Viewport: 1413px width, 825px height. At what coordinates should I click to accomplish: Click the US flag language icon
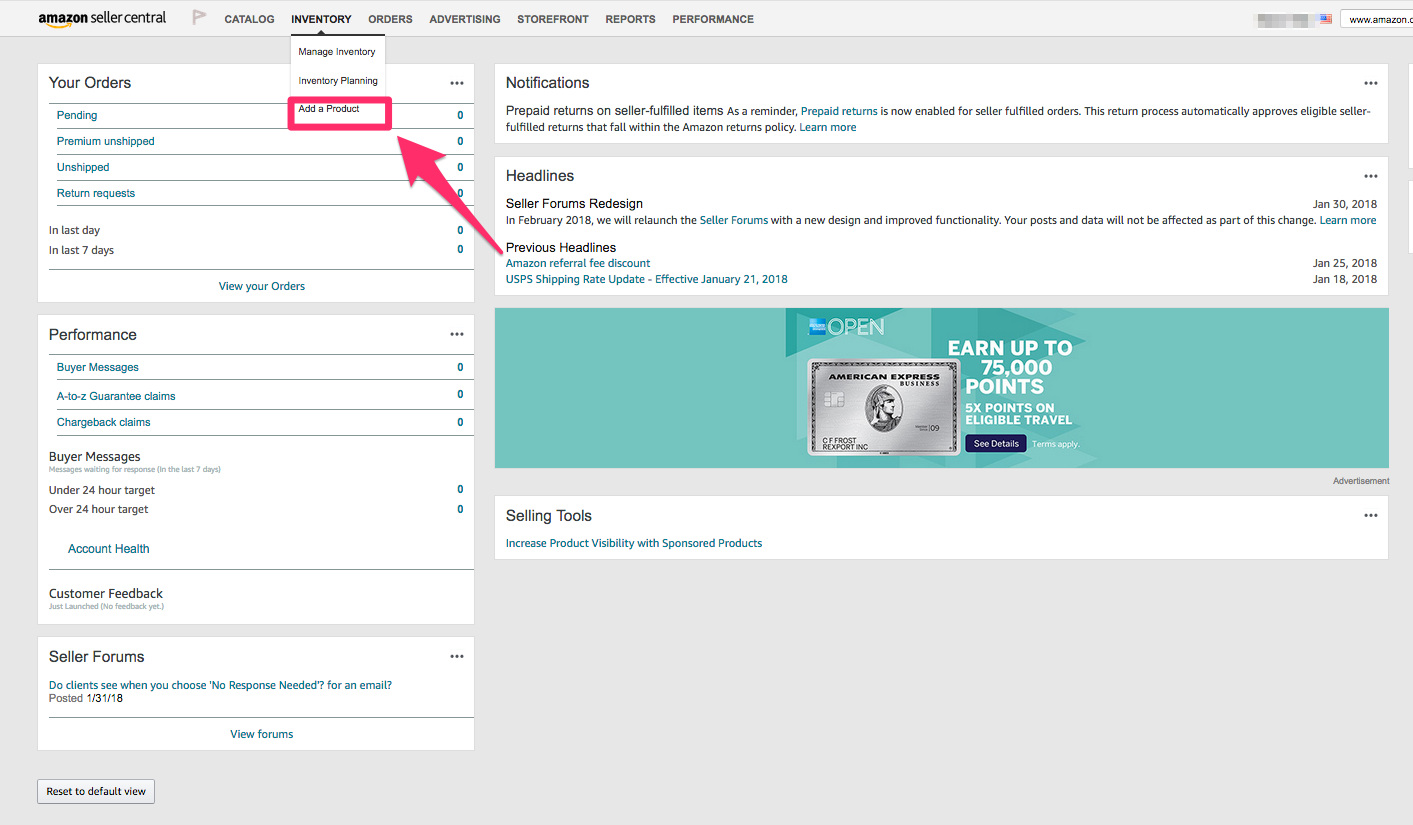pos(1325,17)
